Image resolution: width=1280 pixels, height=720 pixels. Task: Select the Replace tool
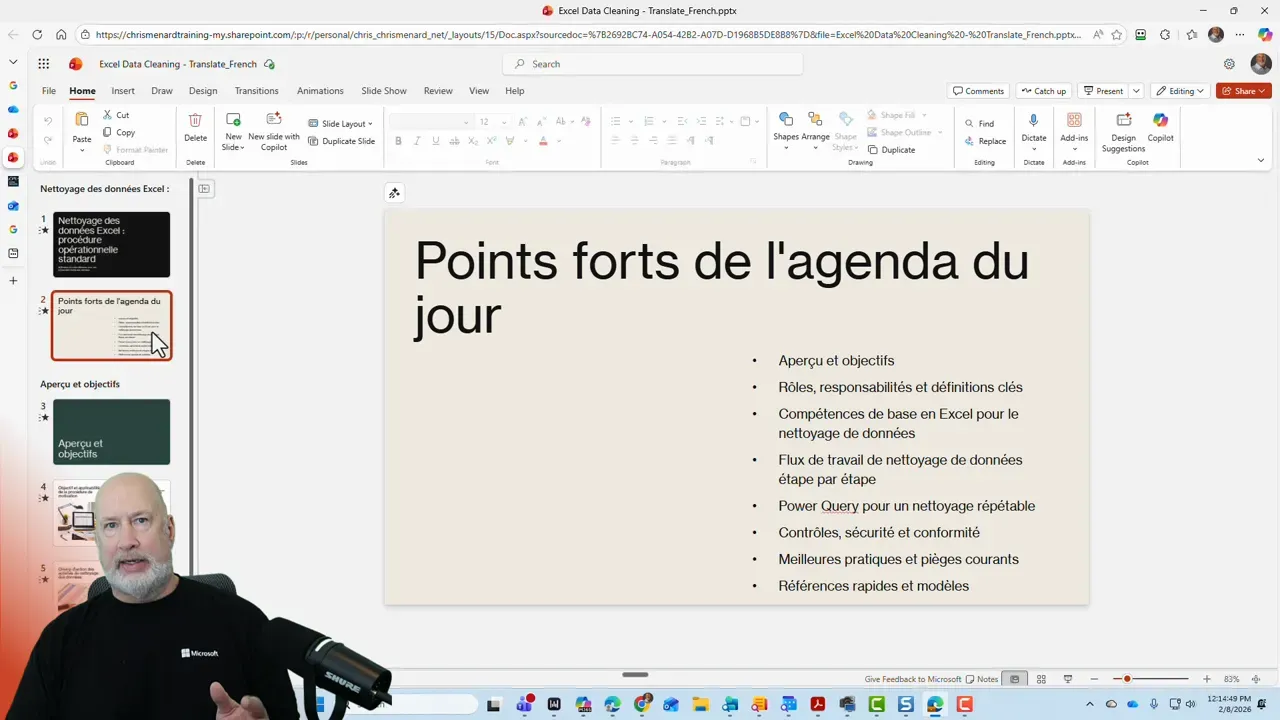986,141
